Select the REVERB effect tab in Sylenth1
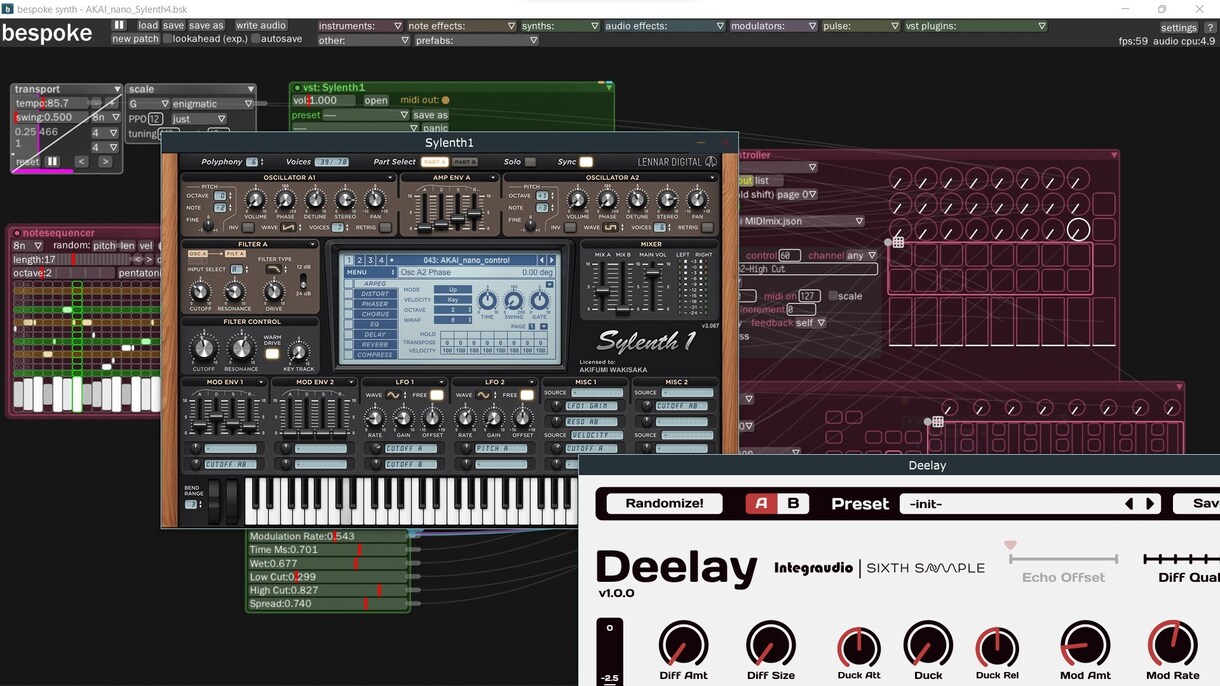Screen dimensions: 1220x686 [x=375, y=344]
